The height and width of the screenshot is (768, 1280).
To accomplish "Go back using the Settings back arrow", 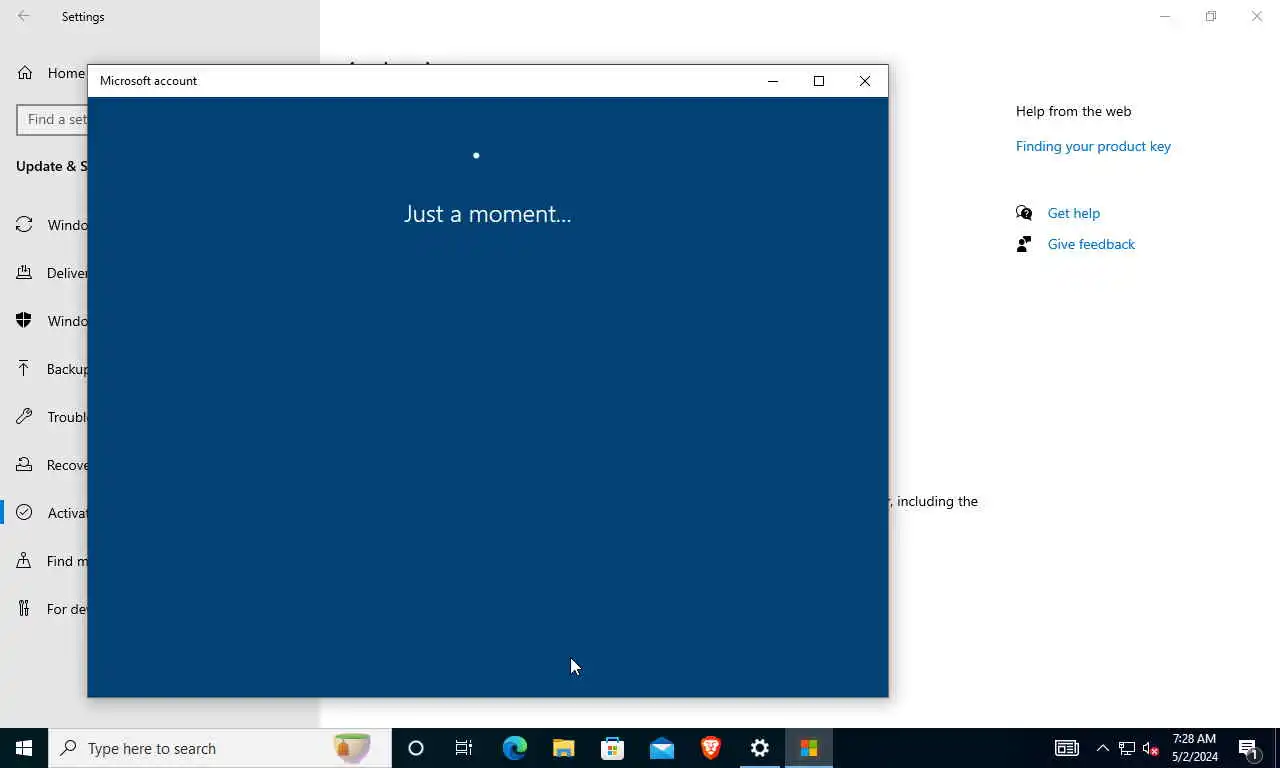I will 24,16.
